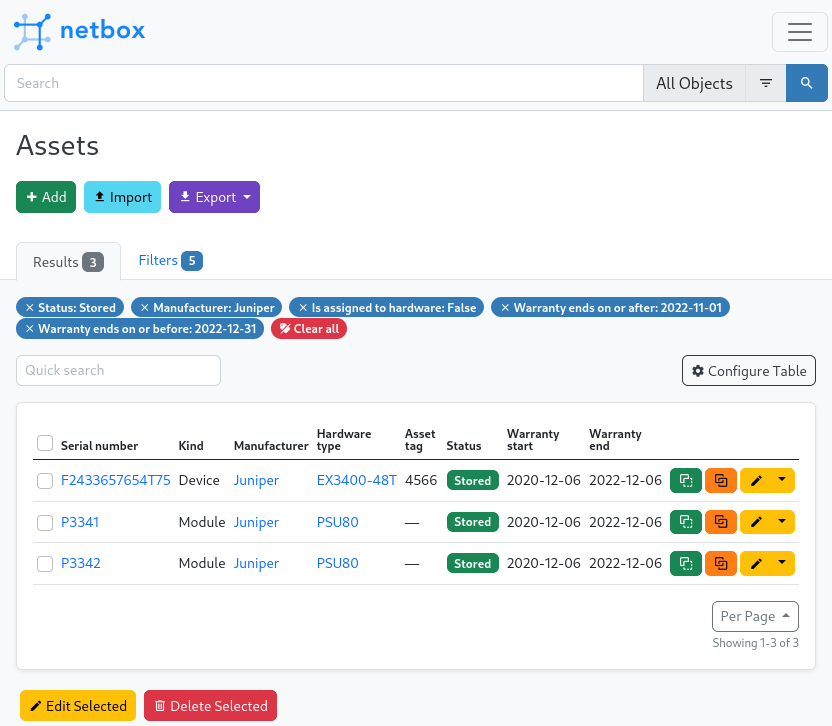Open the NetBox home logo
The image size is (832, 726).
coord(79,31)
